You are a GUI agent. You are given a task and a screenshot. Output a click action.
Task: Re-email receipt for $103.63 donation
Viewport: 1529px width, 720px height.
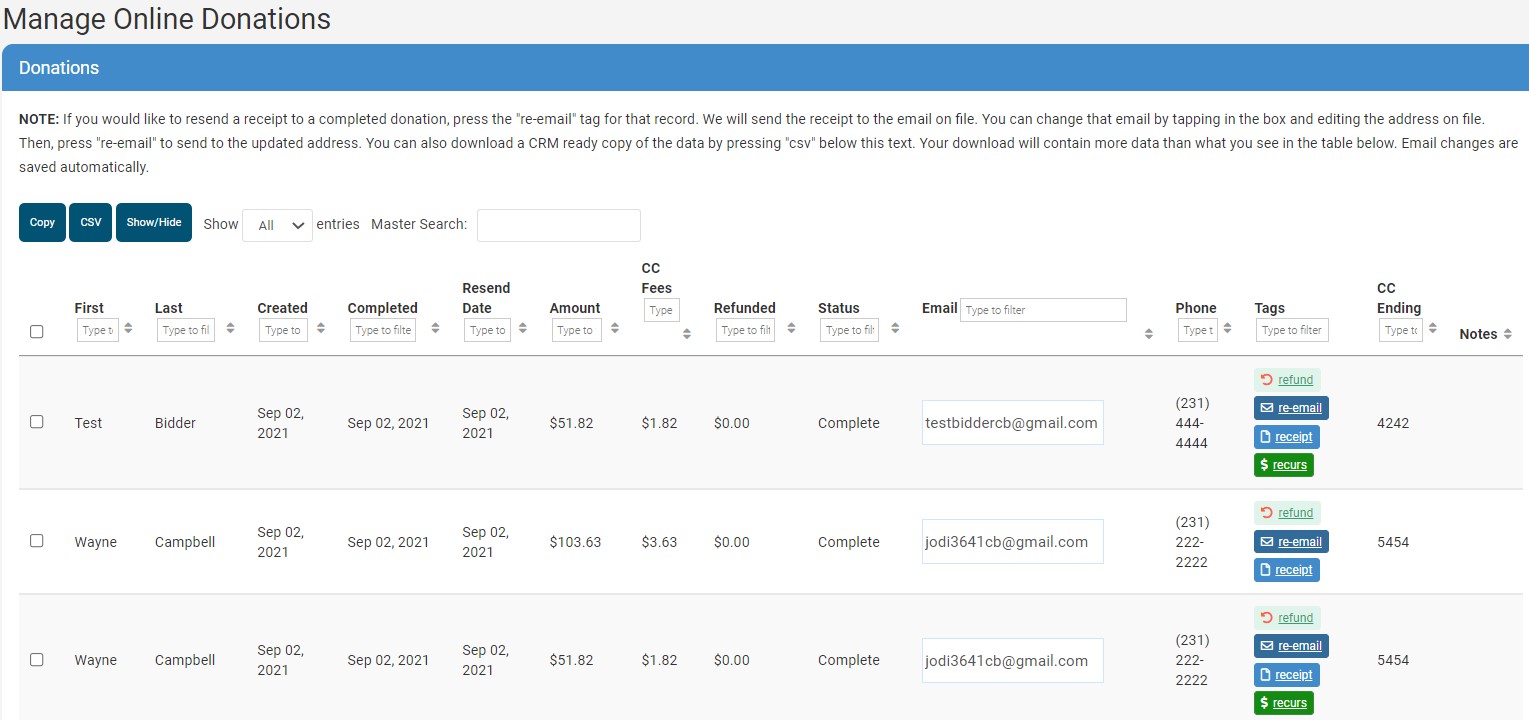point(1290,542)
